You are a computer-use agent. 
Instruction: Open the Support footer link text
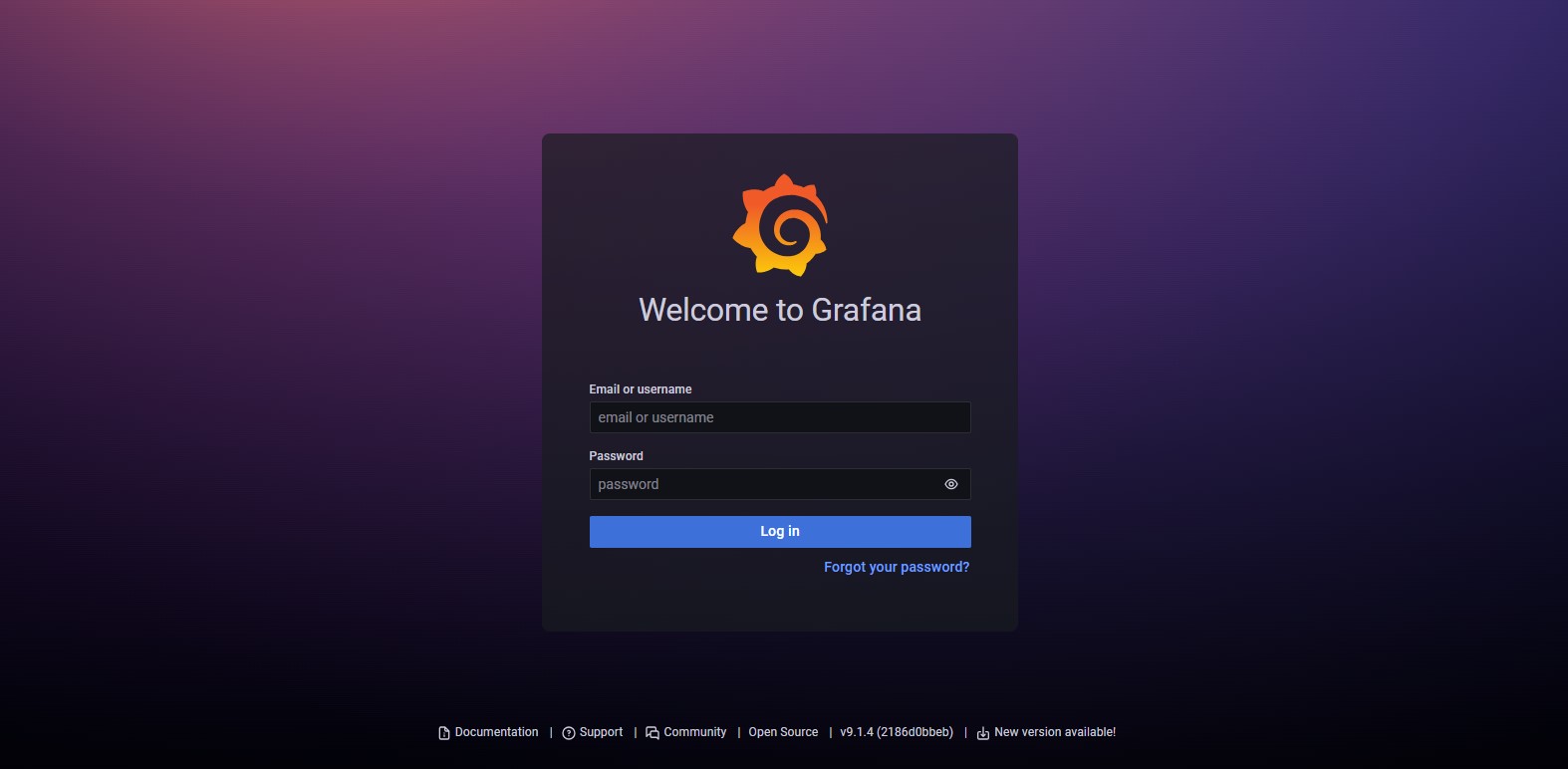(601, 732)
